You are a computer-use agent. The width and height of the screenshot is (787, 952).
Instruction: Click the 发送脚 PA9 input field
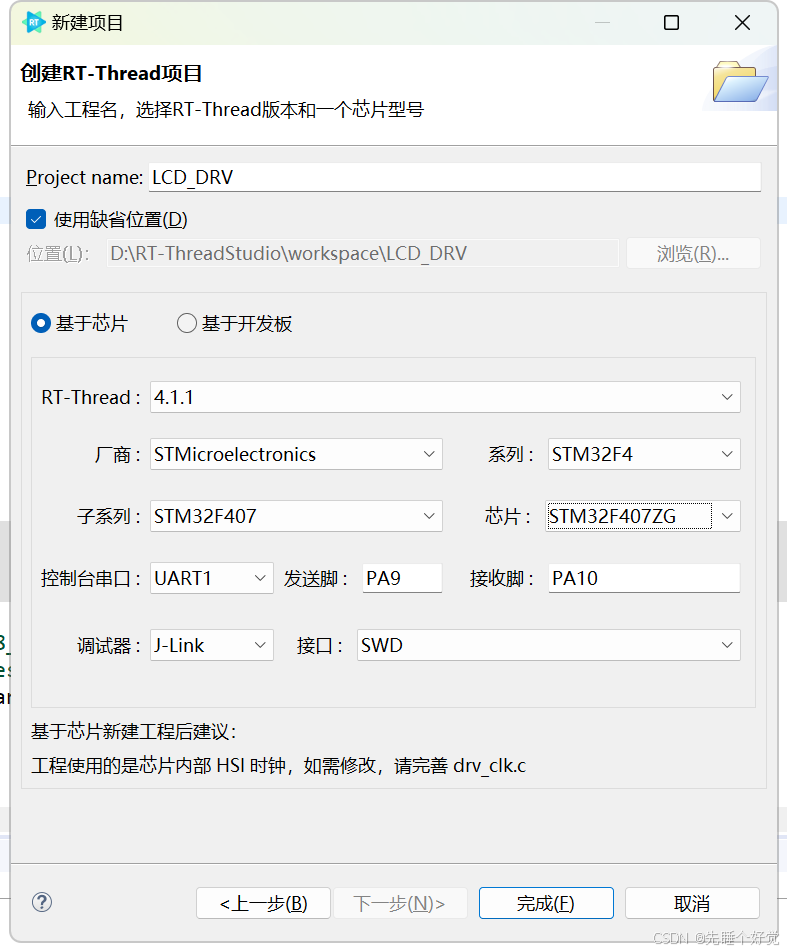point(402,578)
